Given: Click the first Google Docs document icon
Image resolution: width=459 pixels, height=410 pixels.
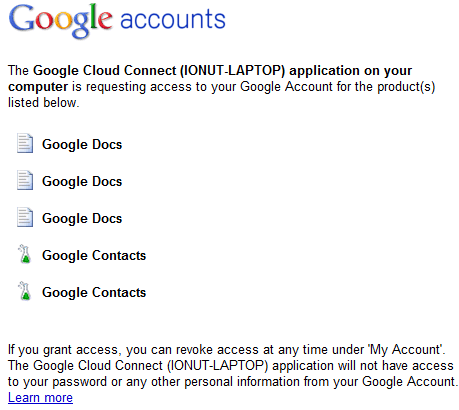Looking at the screenshot, I should tap(25, 143).
